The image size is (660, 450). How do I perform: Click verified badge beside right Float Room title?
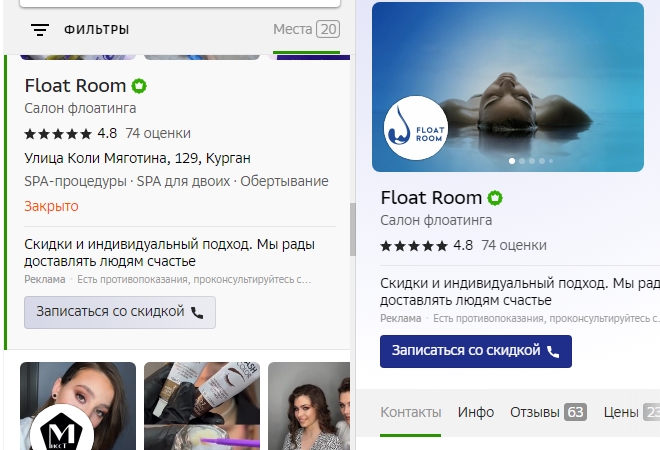point(495,197)
